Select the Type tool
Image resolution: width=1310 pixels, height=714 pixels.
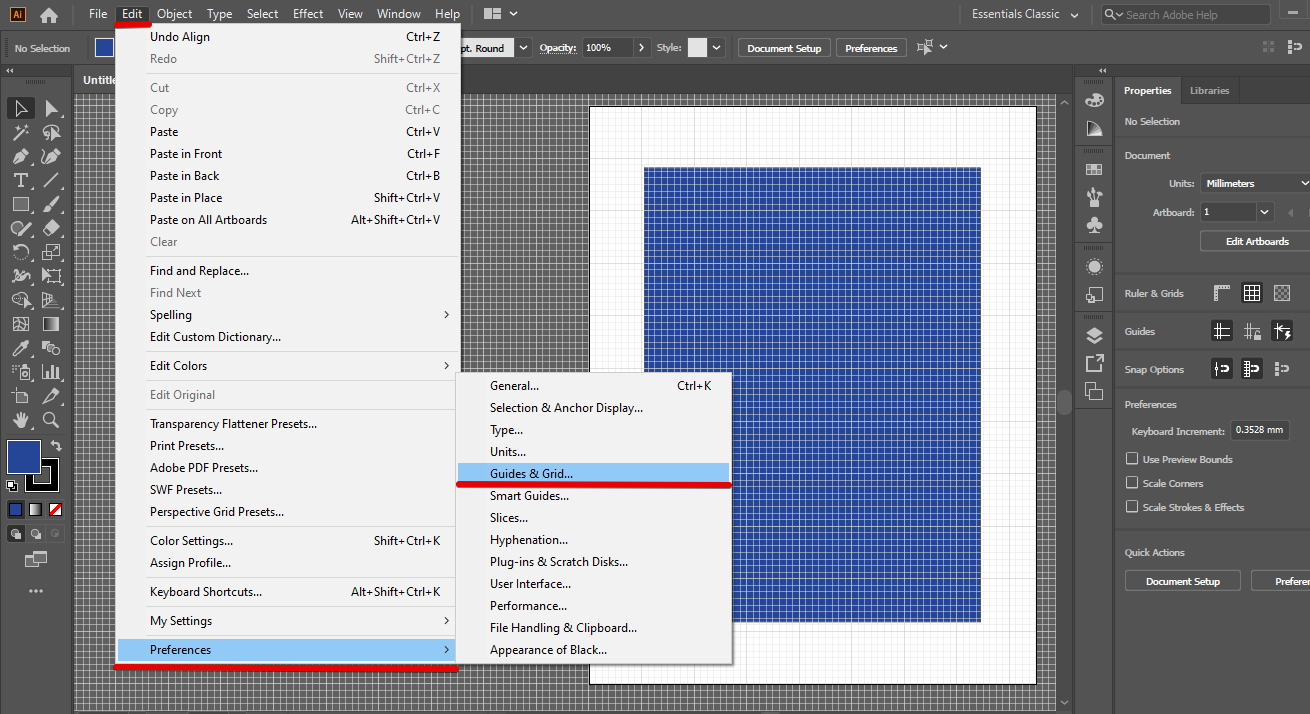pos(20,180)
